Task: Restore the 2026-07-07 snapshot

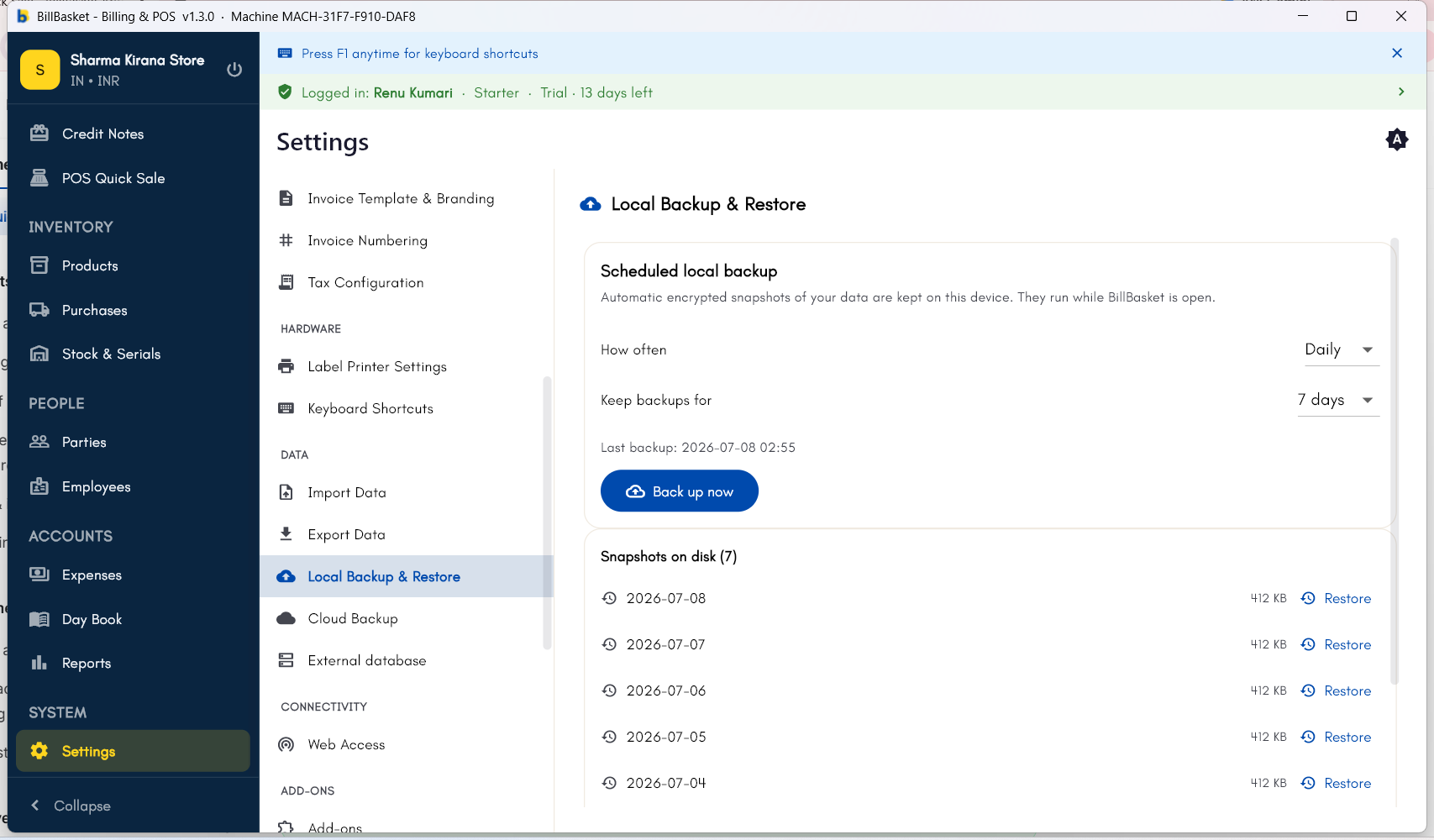Action: click(x=1336, y=644)
